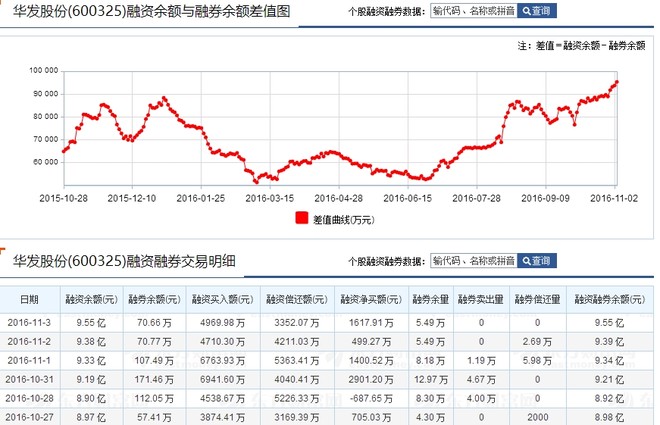Click the 3874.41万 financing buy cell
Screen dimensions: 660x425
[223, 417]
